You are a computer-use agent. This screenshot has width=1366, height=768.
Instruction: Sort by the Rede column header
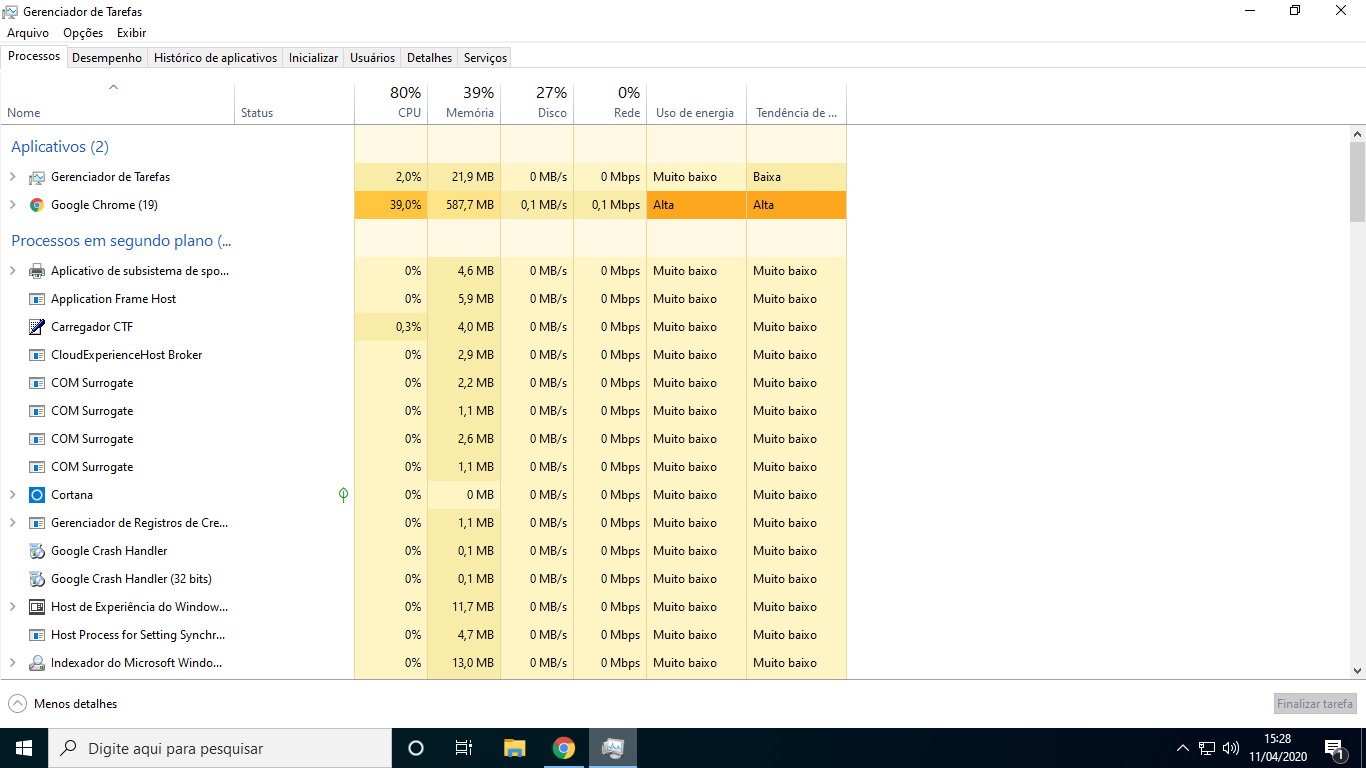[x=610, y=103]
